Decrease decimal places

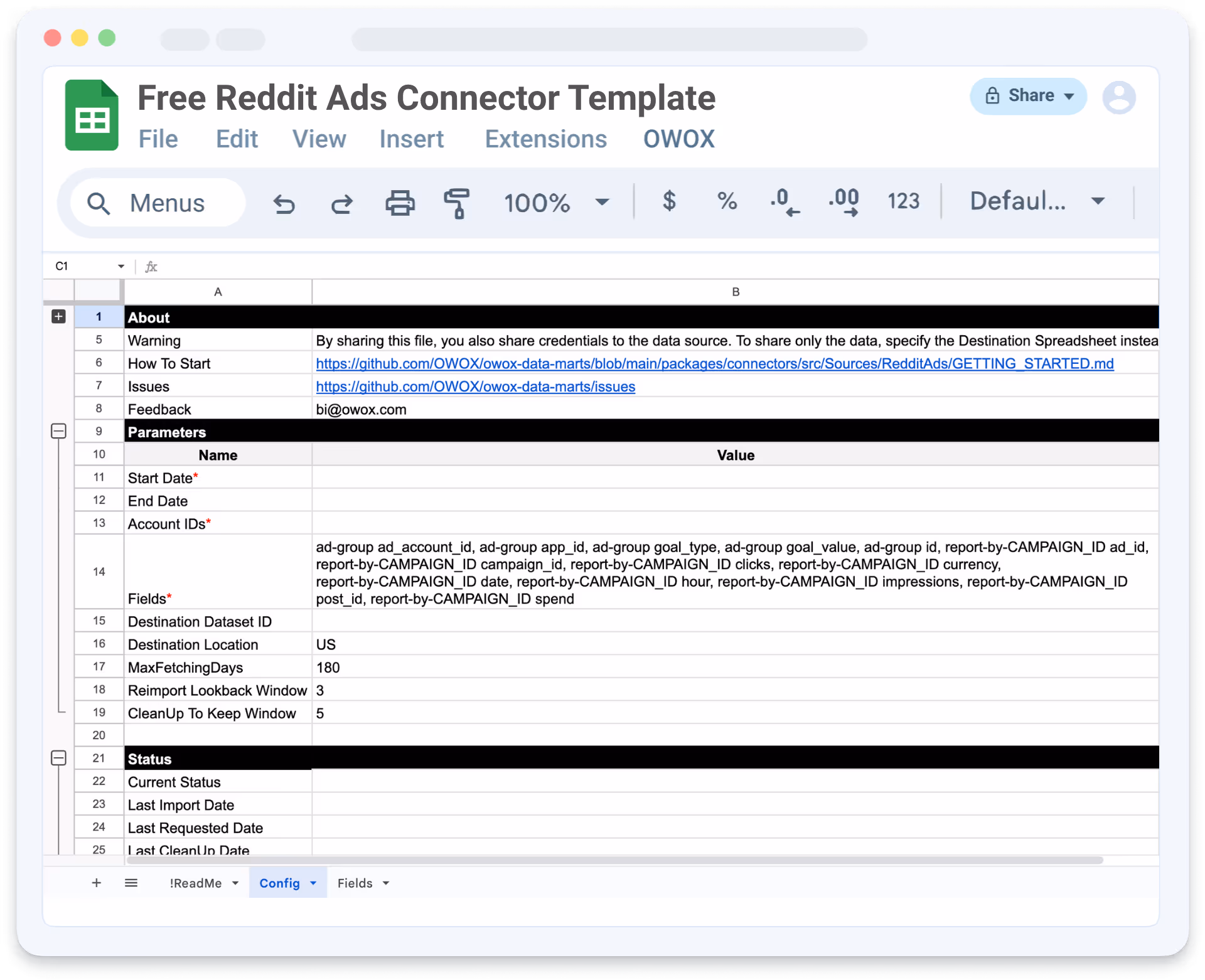coord(785,202)
